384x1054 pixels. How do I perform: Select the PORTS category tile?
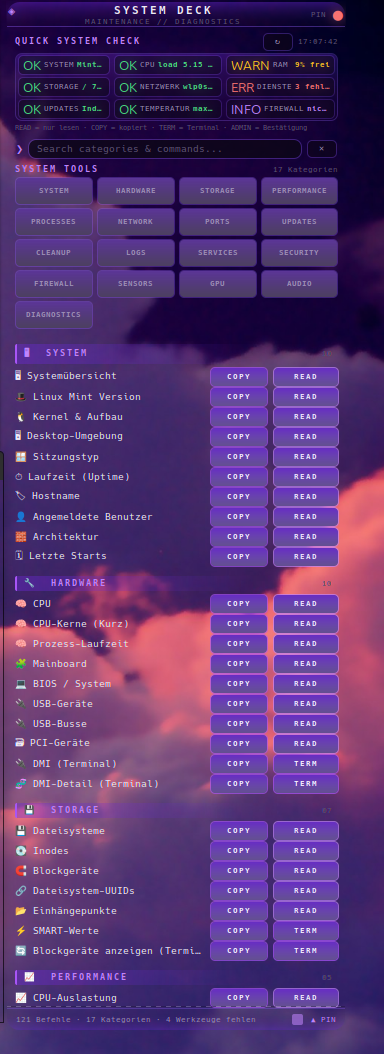(x=217, y=222)
